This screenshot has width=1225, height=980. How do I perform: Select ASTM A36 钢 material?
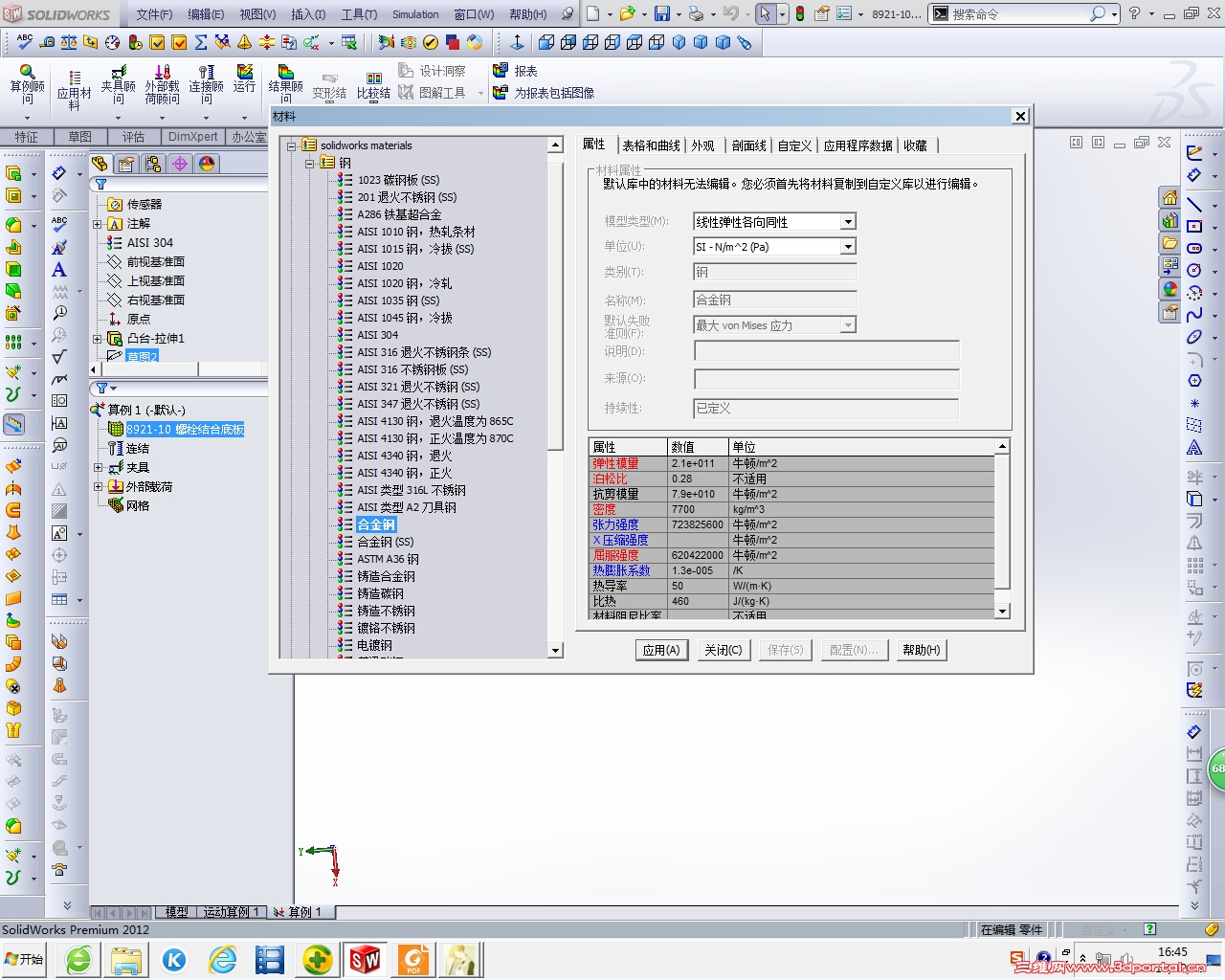coord(388,559)
